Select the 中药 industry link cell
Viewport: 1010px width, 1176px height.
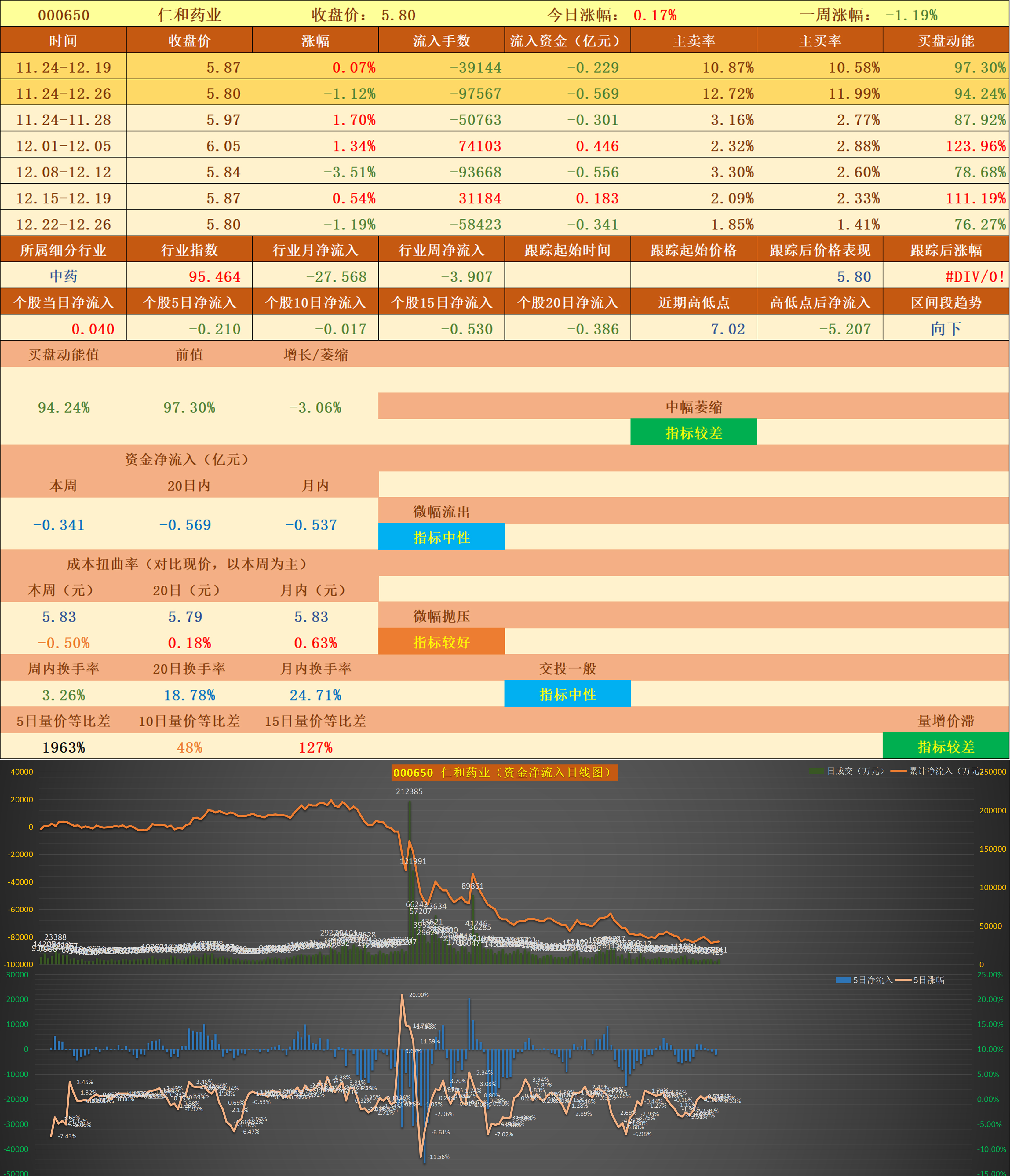coord(64,276)
